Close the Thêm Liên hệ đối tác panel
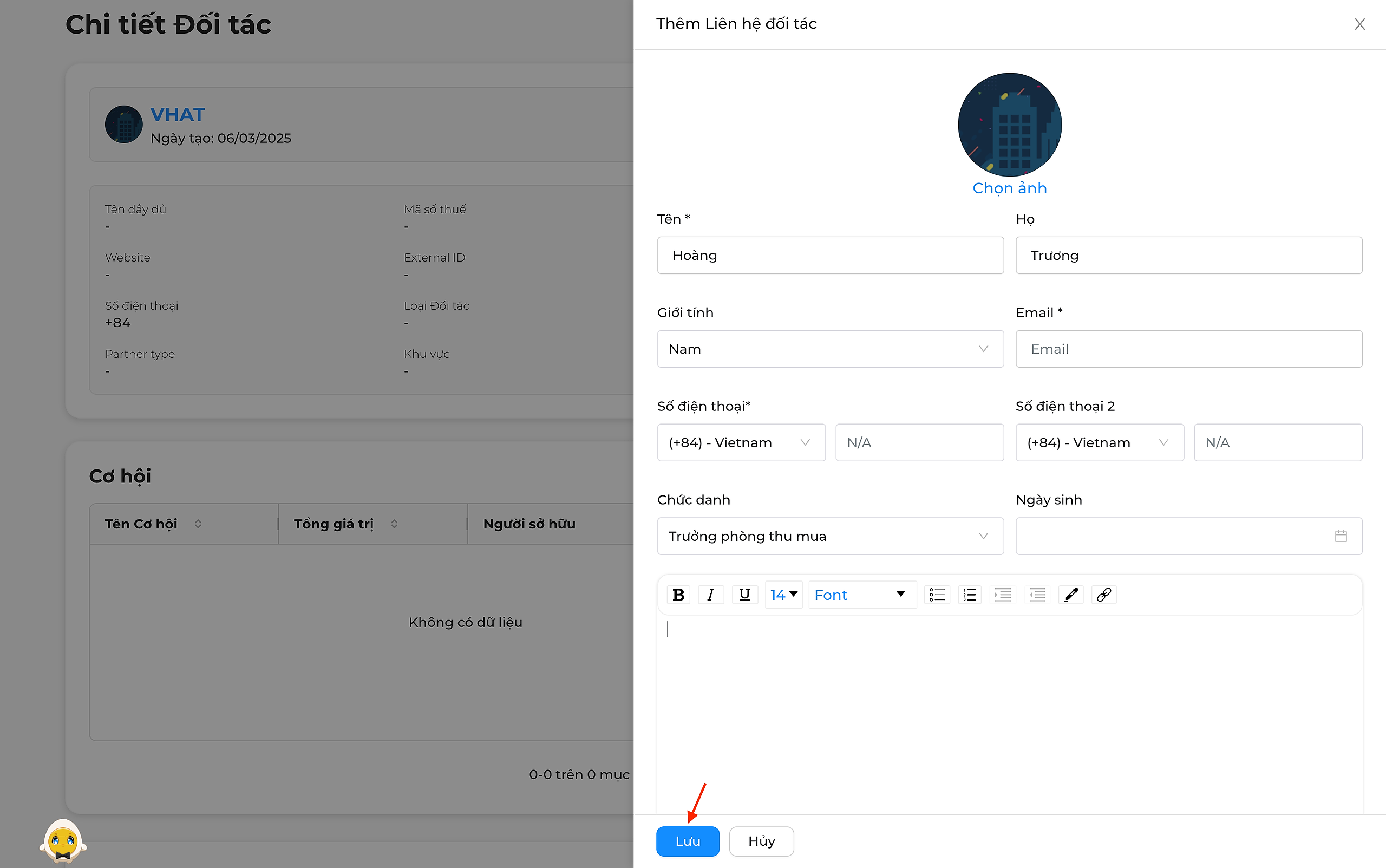 (1359, 24)
